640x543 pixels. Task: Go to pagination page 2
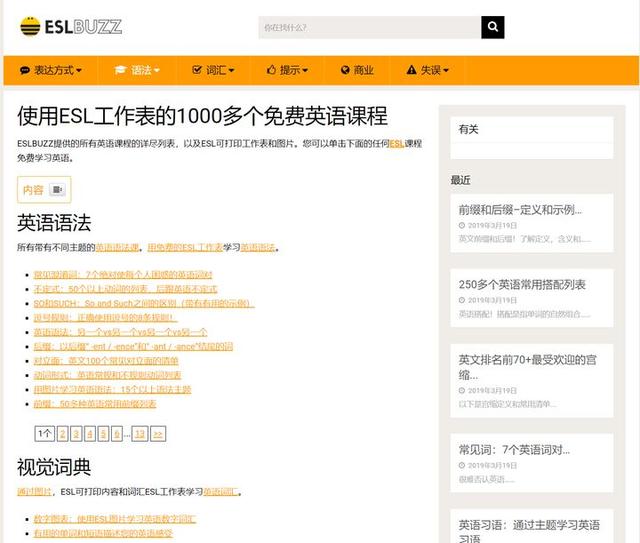pyautogui.click(x=62, y=434)
